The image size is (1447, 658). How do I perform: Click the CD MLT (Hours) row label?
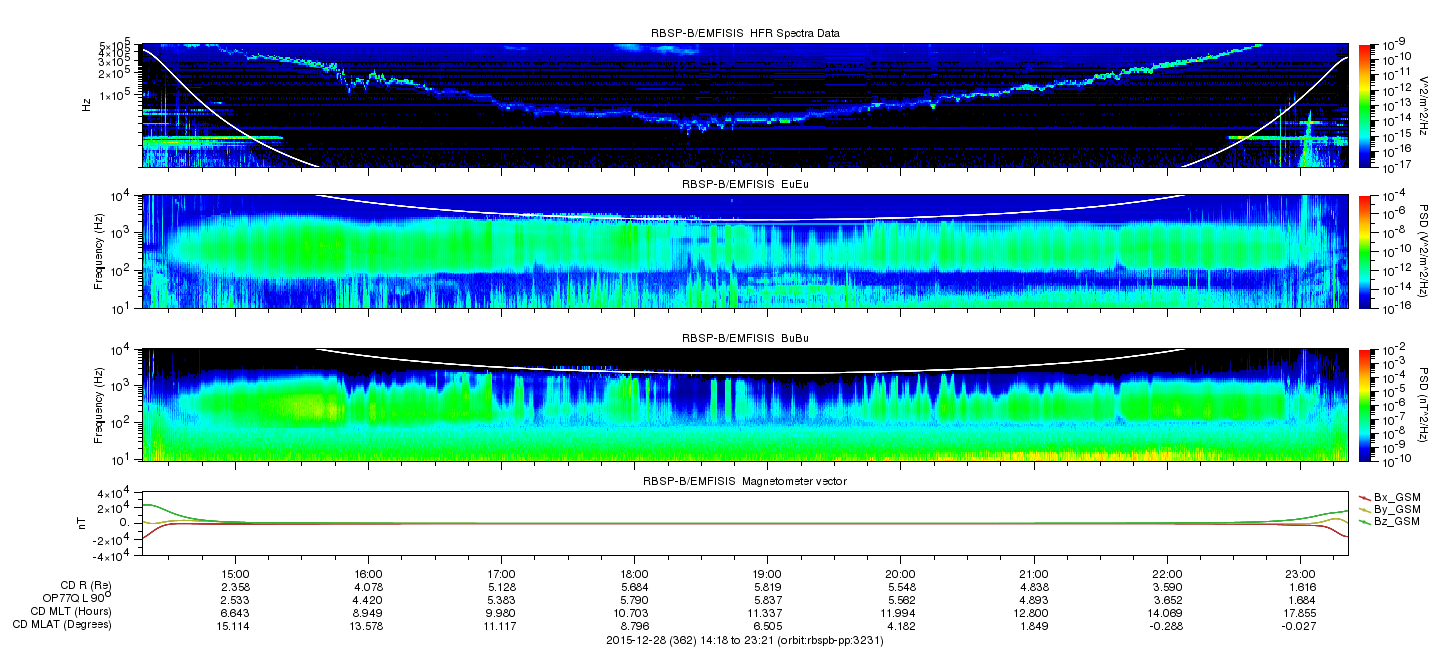pyautogui.click(x=71, y=611)
